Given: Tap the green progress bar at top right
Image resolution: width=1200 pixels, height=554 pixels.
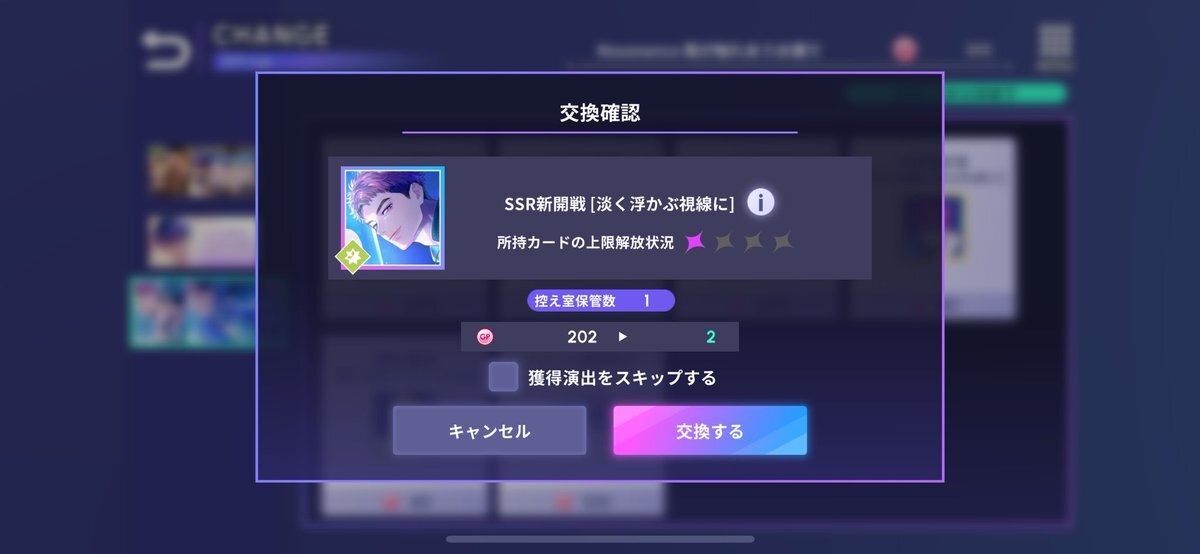Looking at the screenshot, I should point(956,93).
